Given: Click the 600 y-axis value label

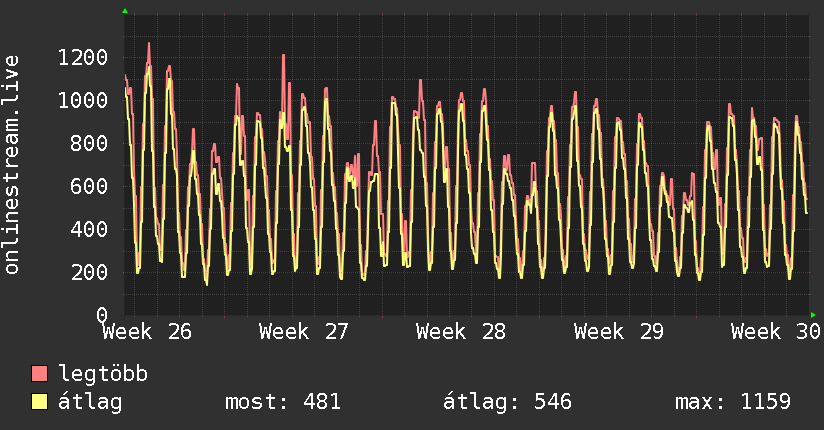Looking at the screenshot, I should point(89,186).
